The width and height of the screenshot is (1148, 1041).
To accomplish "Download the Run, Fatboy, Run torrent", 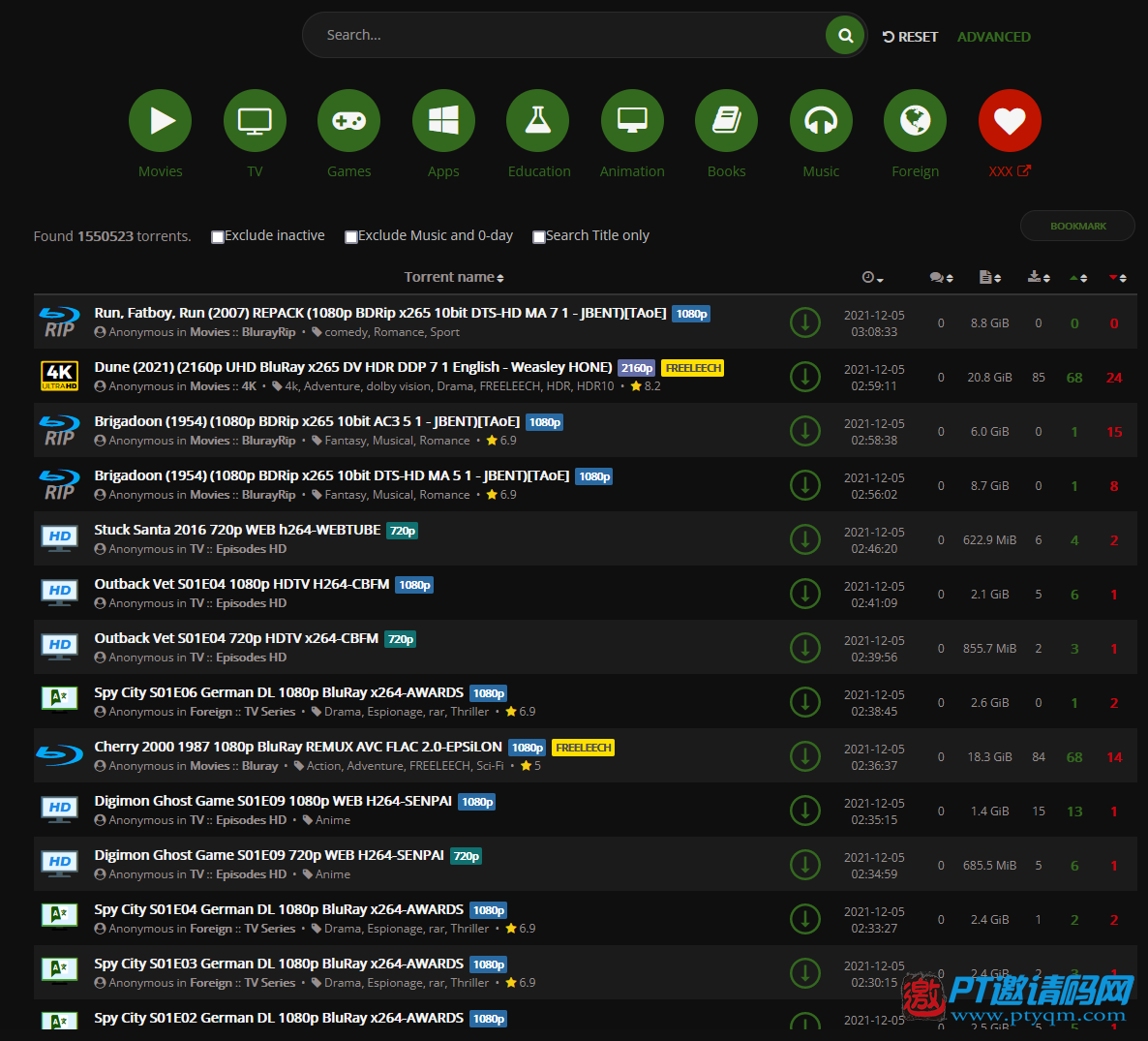I will [x=805, y=322].
